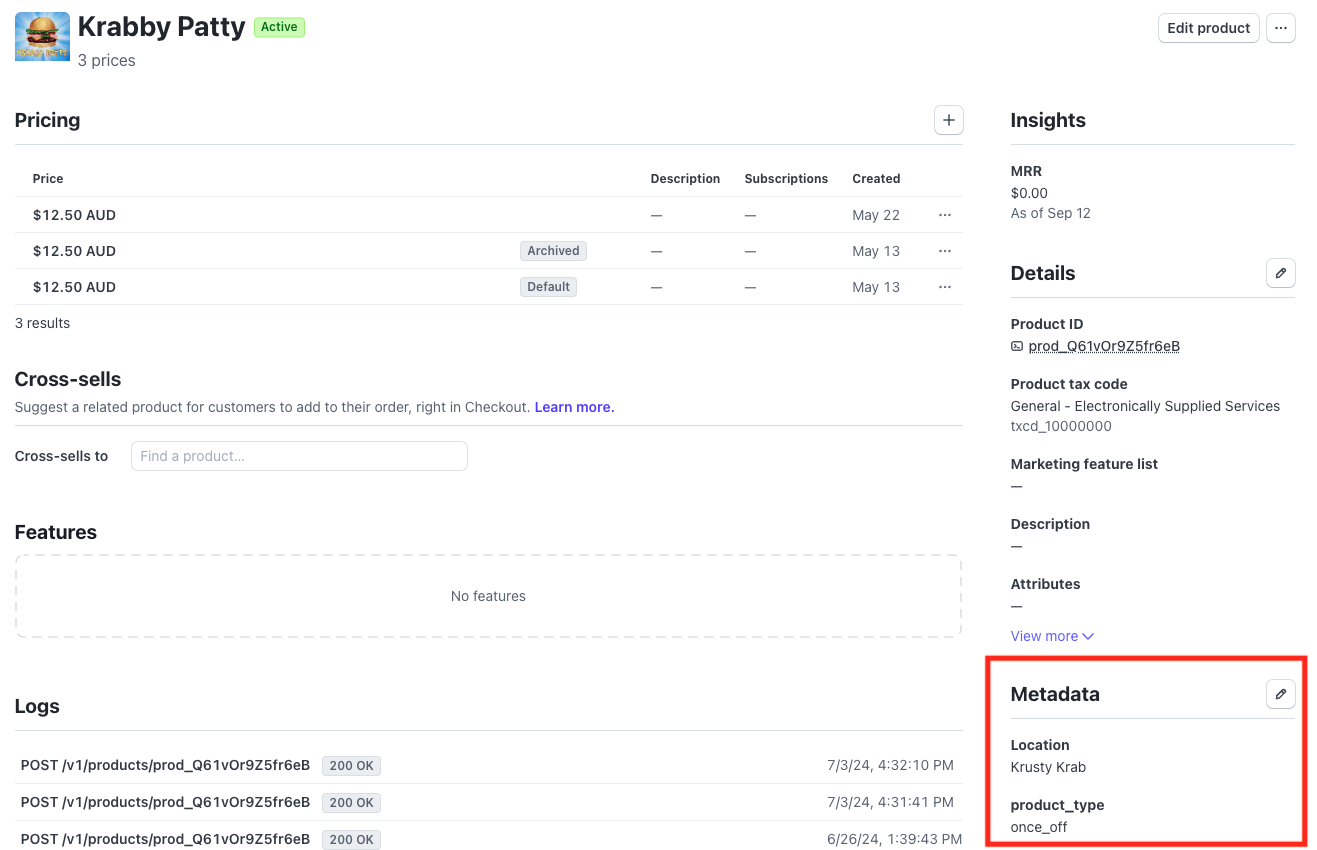Open the Learn more link for Cross-sells
The image size is (1317, 850).
[574, 407]
